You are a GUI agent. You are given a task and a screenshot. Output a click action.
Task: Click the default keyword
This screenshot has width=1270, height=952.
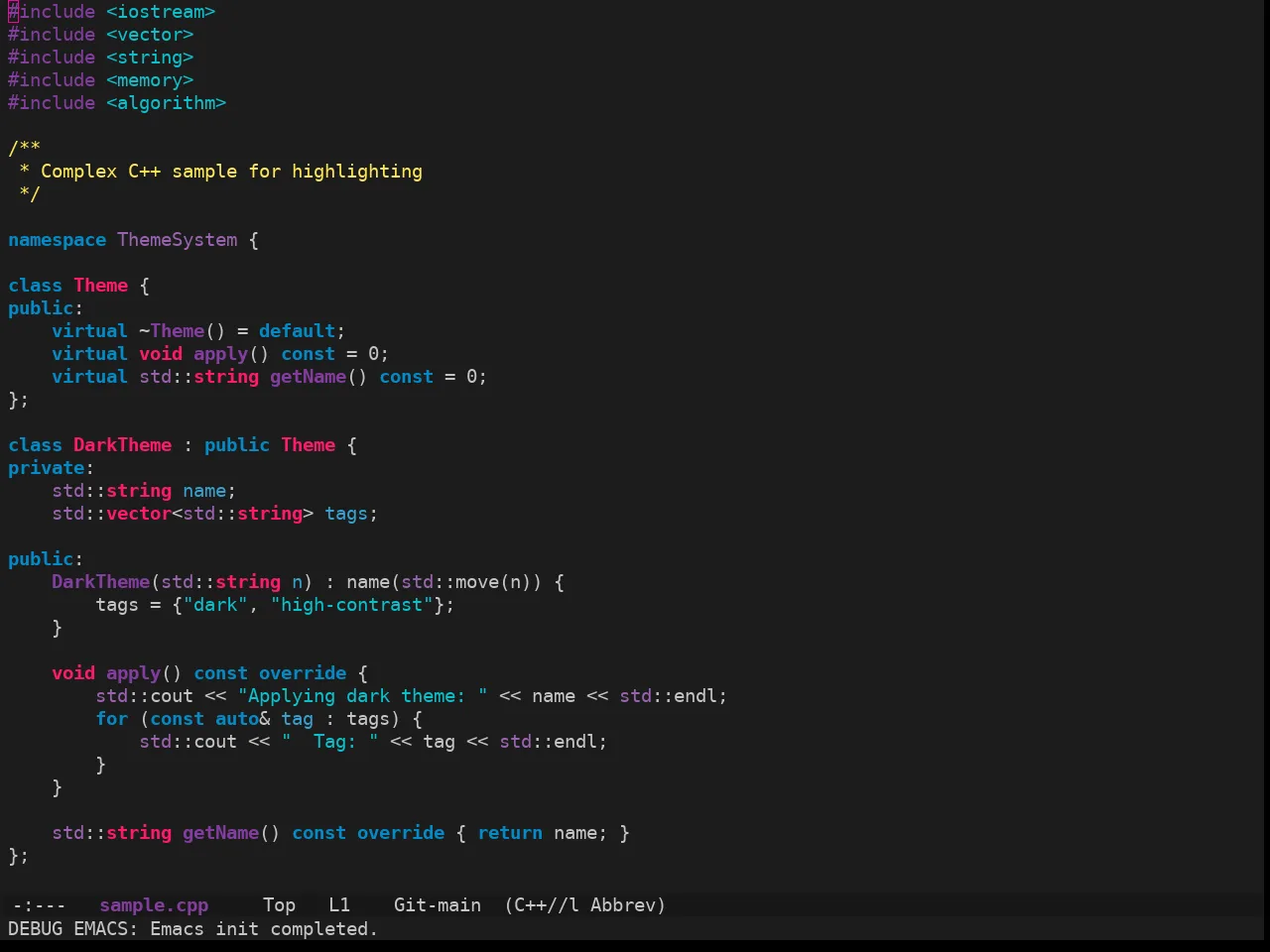[x=298, y=331]
